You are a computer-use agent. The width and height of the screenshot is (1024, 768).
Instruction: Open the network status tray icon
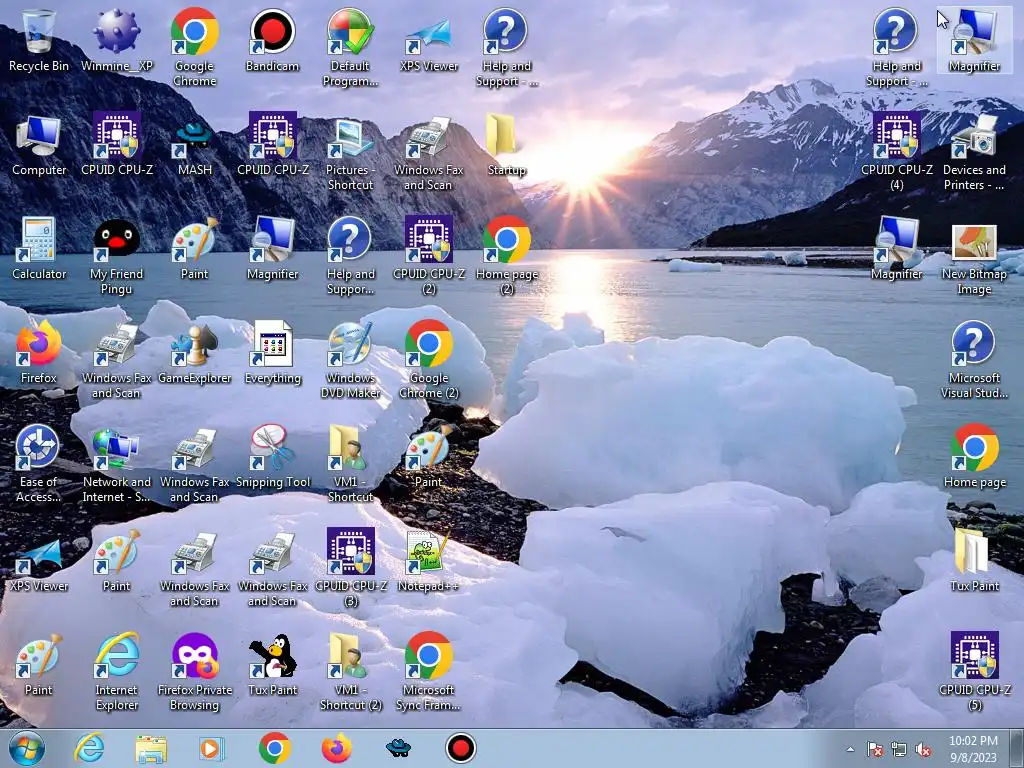point(899,749)
